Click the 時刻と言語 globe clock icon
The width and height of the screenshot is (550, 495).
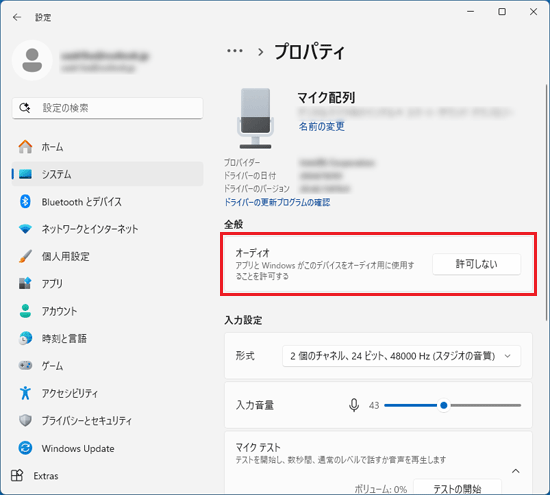pos(25,338)
